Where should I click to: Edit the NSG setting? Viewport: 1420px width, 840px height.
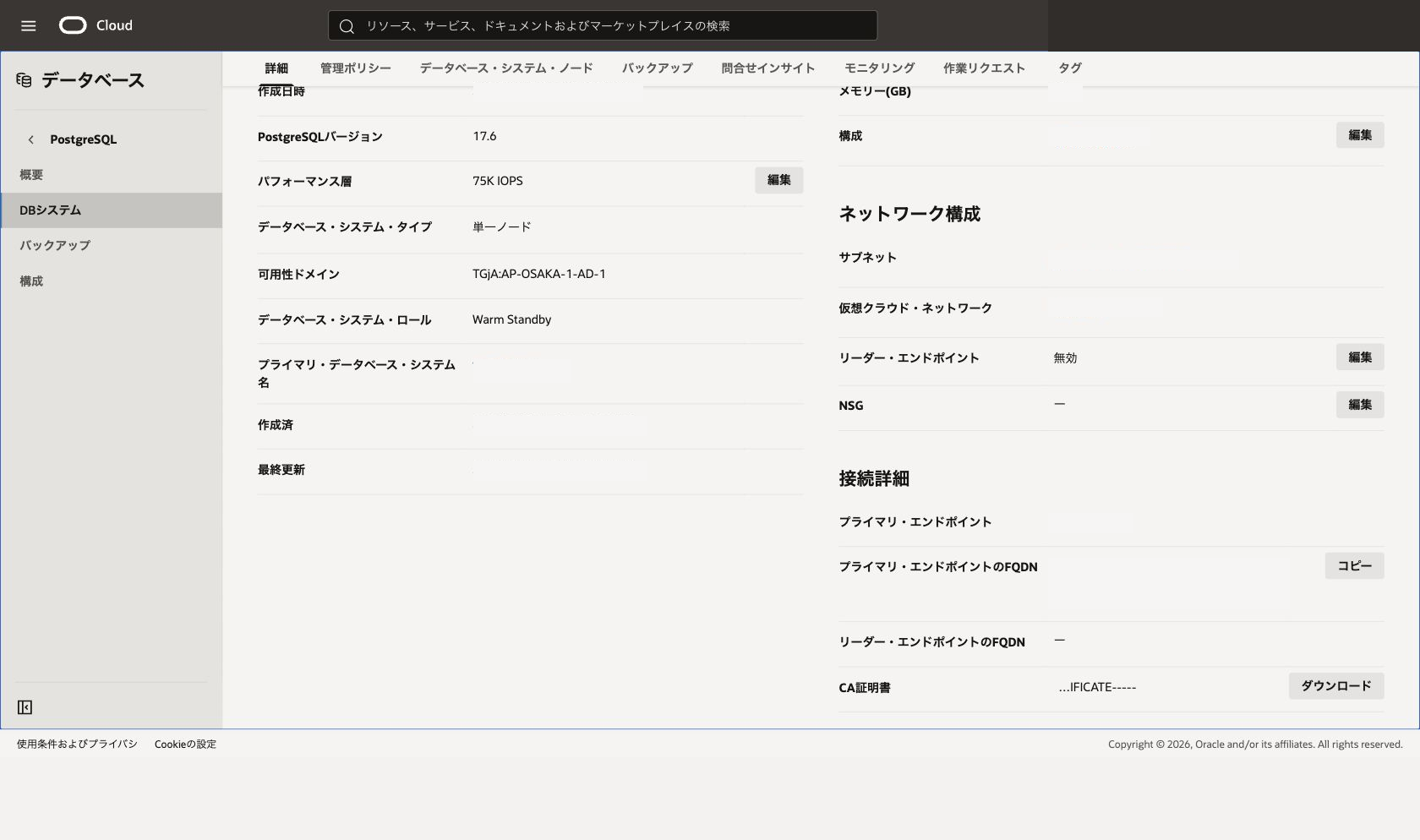(1360, 405)
